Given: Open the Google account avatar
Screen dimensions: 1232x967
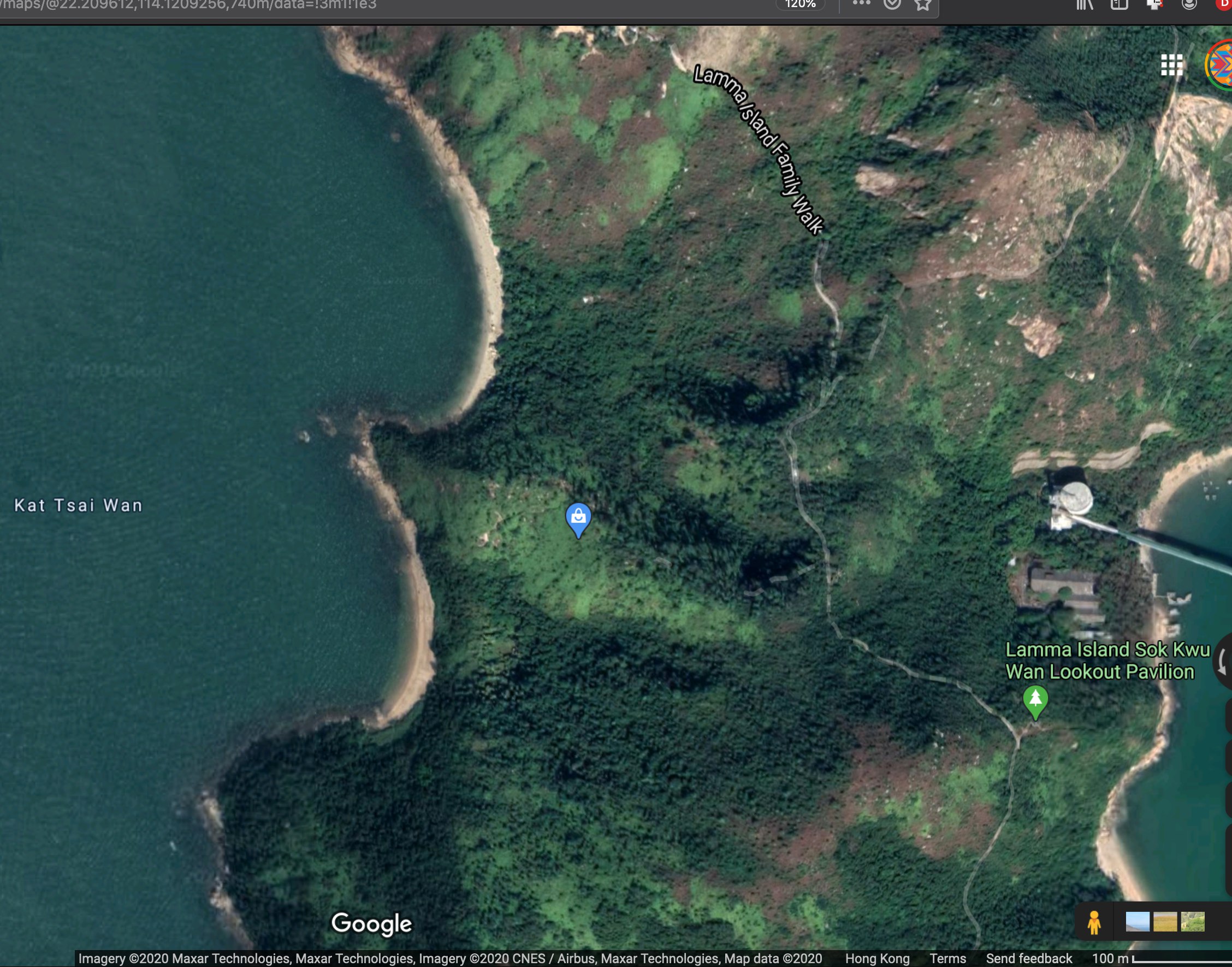Looking at the screenshot, I should click(x=1221, y=65).
